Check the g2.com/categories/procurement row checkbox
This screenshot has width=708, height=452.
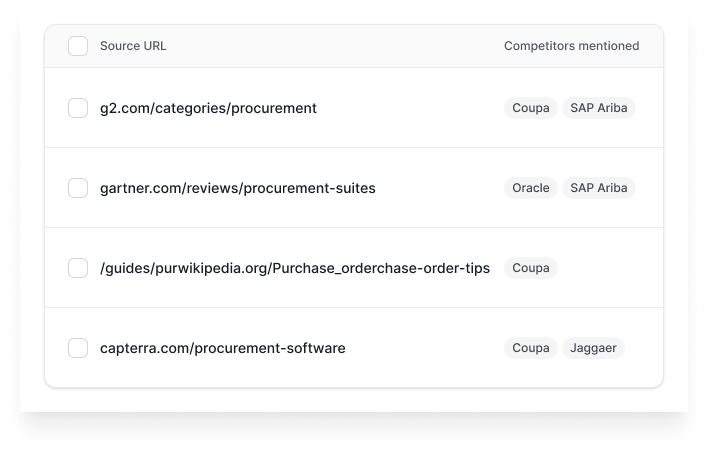point(78,108)
